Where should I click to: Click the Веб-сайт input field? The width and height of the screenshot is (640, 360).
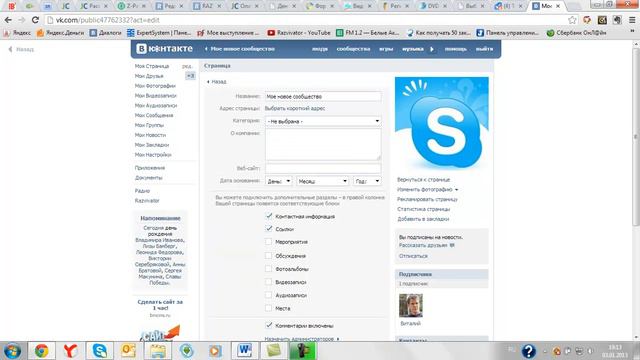pyautogui.click(x=323, y=168)
